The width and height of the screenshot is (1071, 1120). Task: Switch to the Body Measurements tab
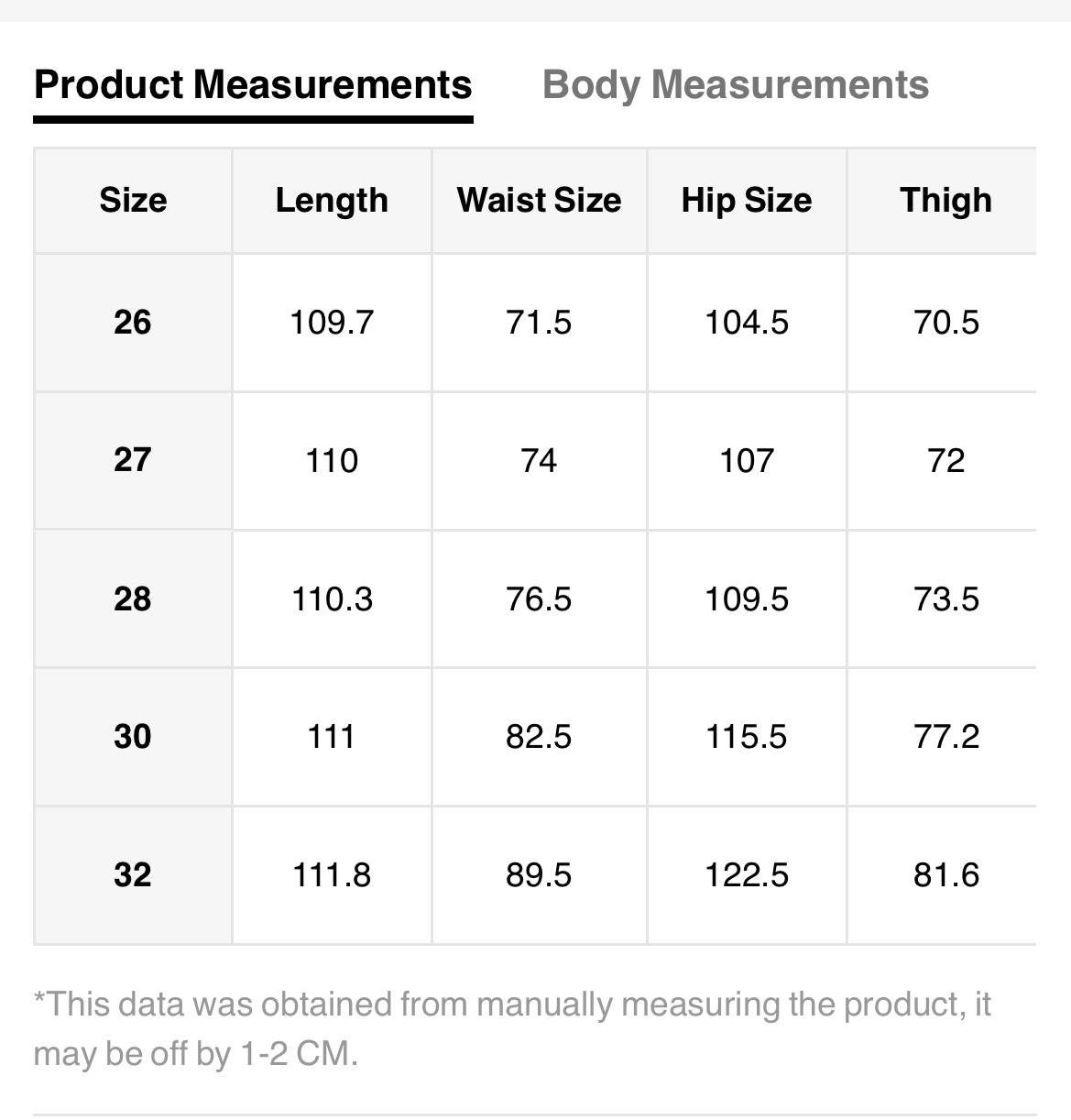[735, 85]
